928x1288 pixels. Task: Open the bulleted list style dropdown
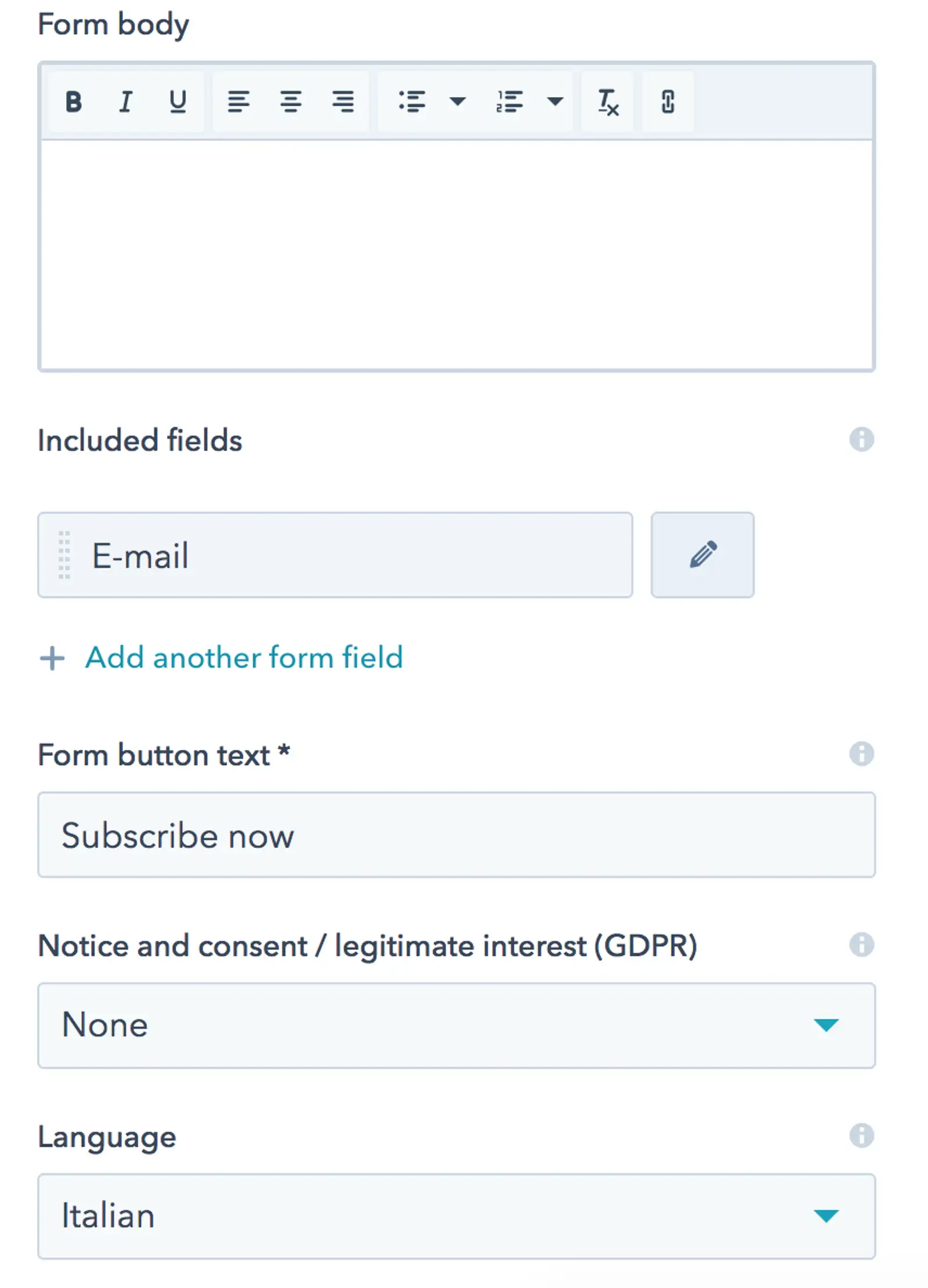pos(459,102)
